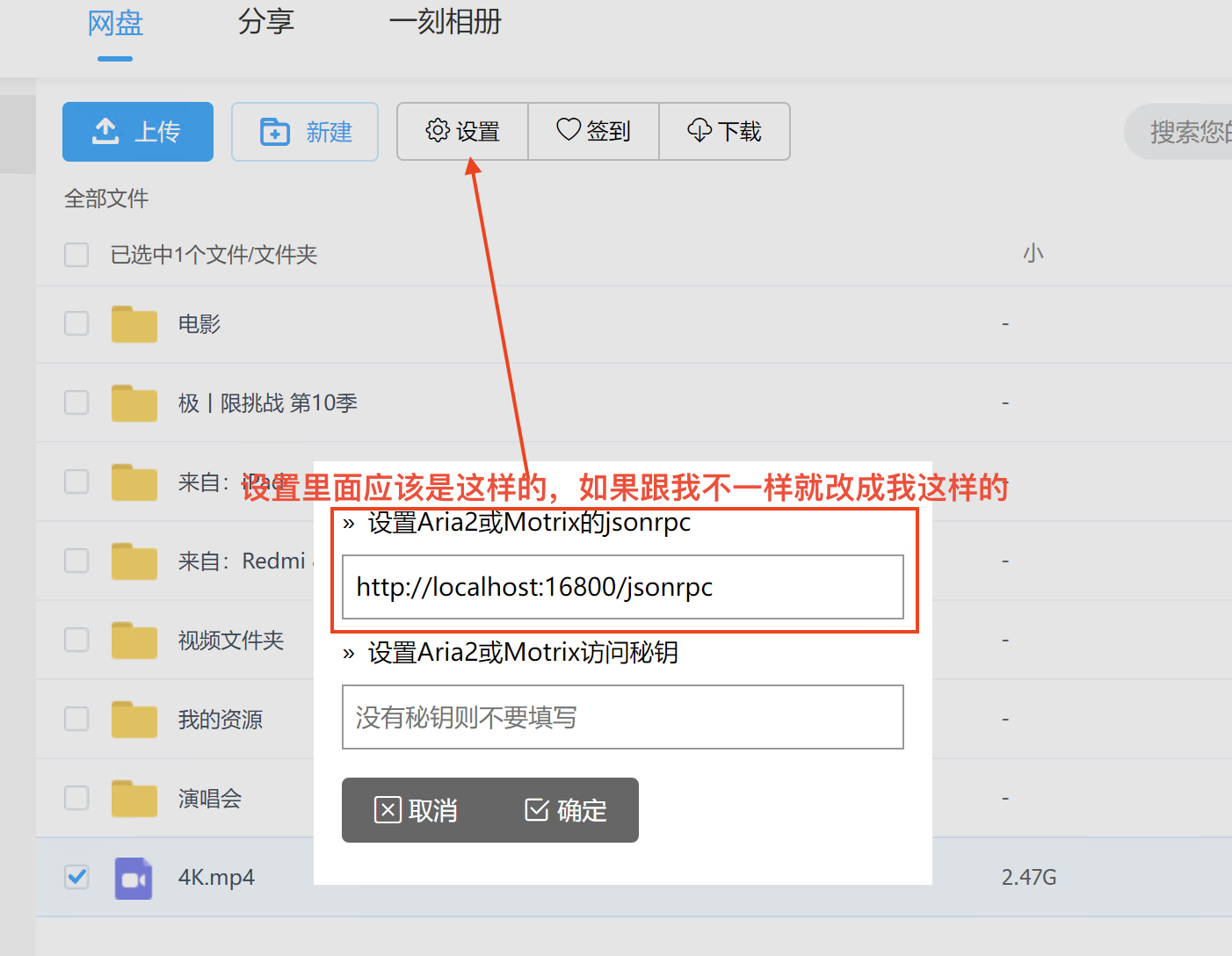The image size is (1232, 956).
Task: Confirm settings with 确定
Action: [565, 810]
